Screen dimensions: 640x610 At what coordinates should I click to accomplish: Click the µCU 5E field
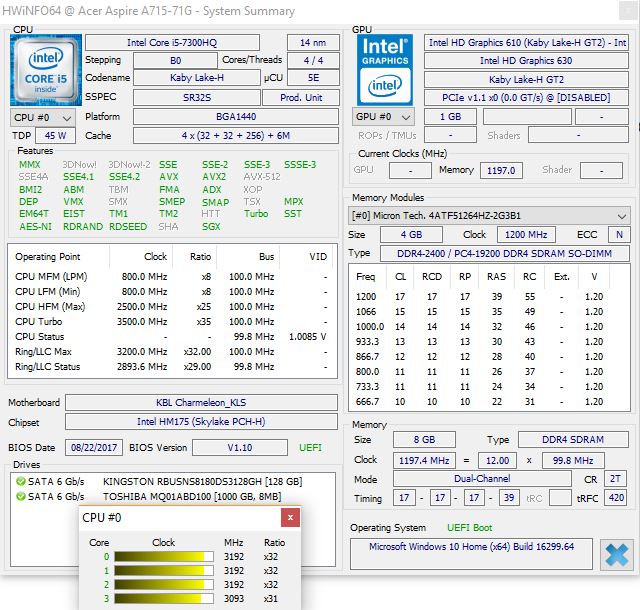click(x=313, y=78)
